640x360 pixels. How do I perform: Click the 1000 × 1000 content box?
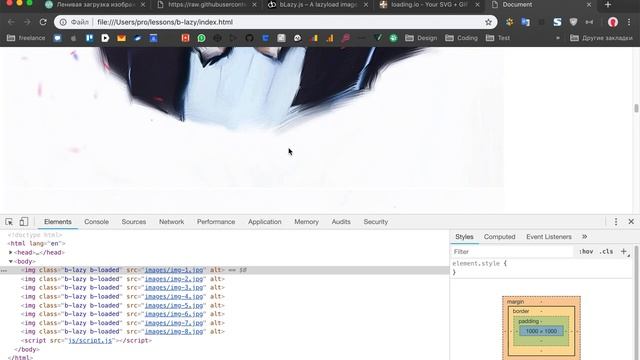click(x=541, y=331)
